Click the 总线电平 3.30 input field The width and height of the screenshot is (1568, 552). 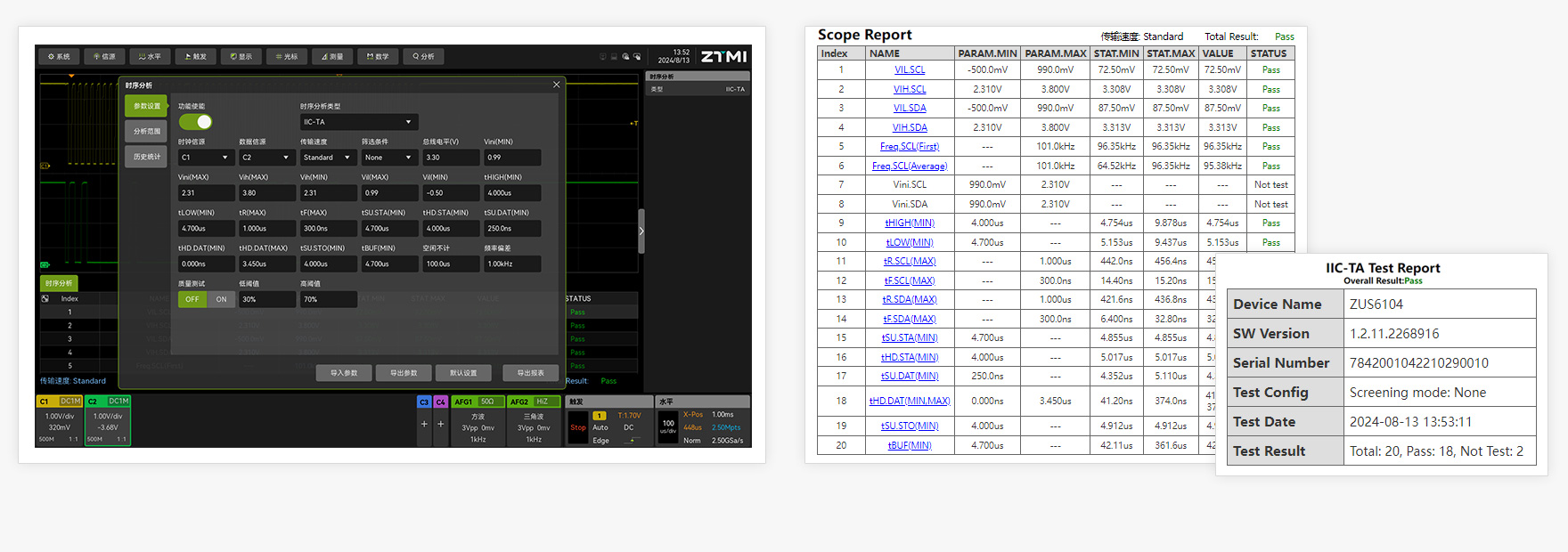(450, 158)
